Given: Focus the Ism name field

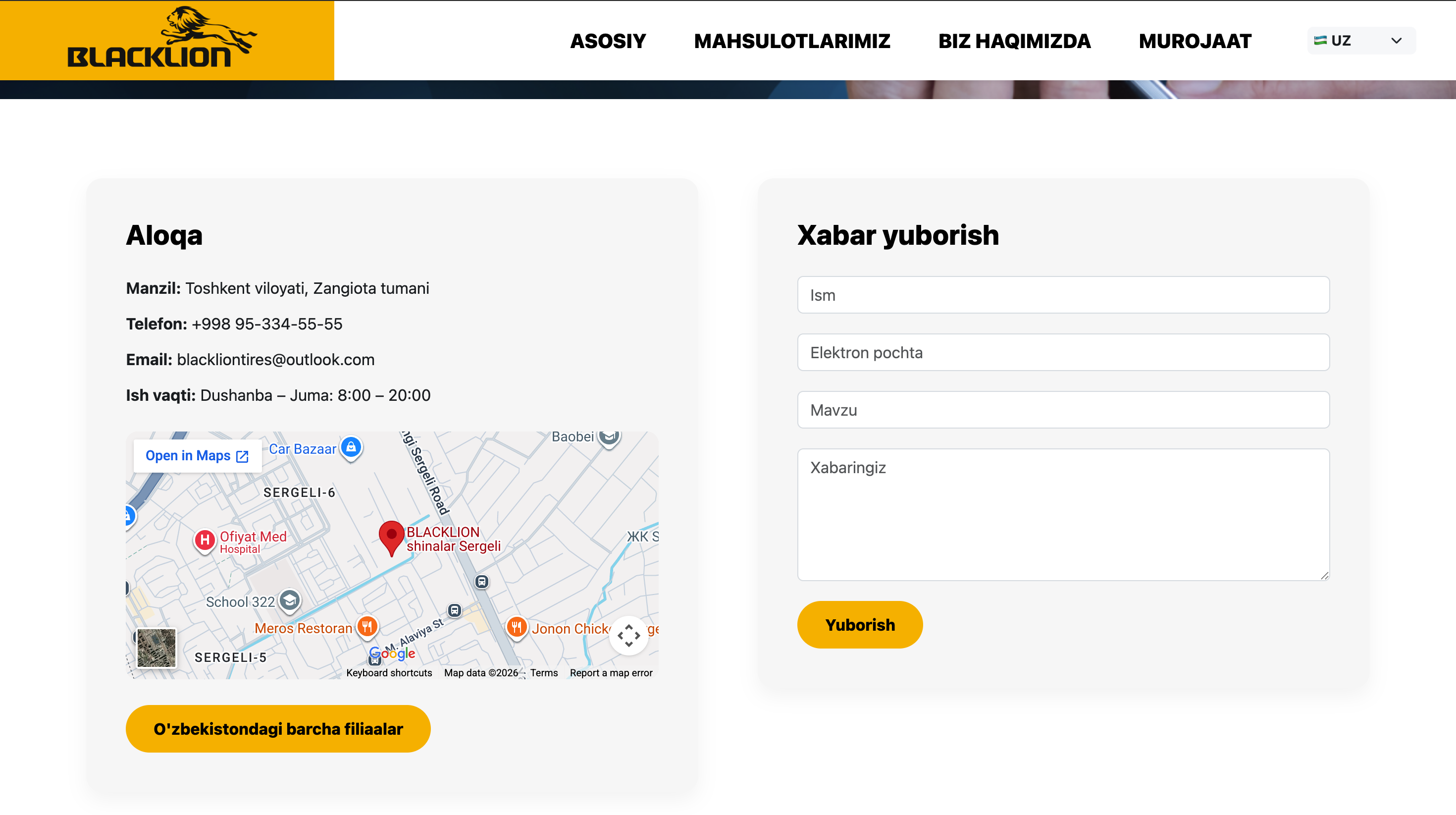Looking at the screenshot, I should 1063,295.
